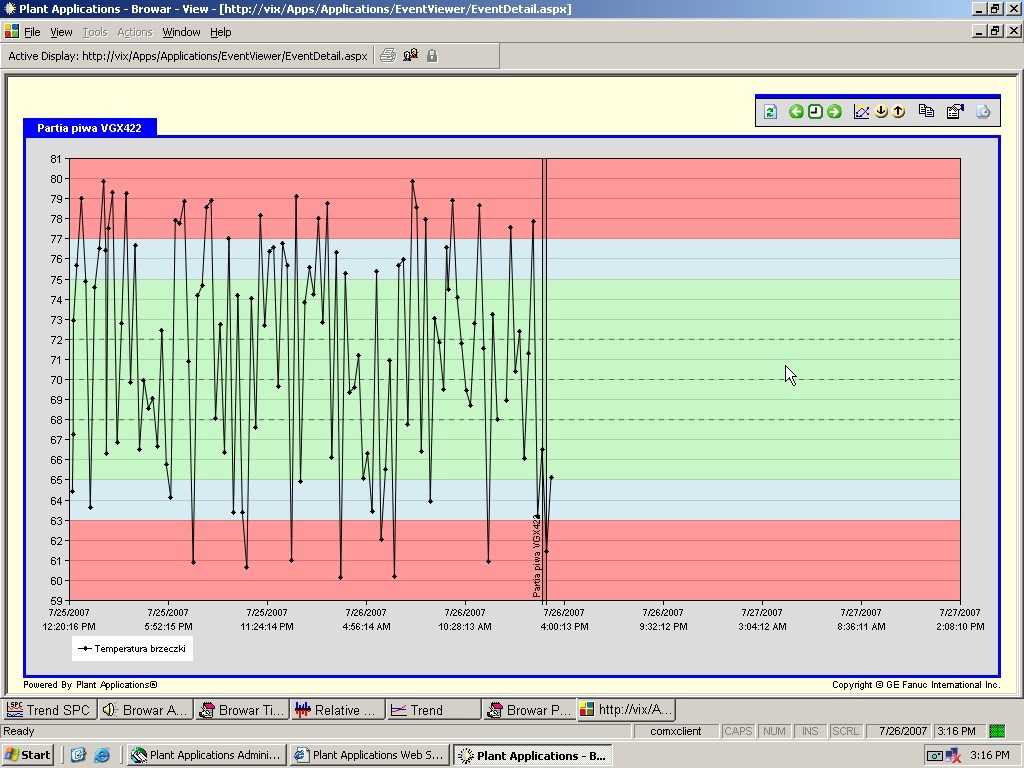Switch to the Browar Ti... tab
1024x768 pixels.
(x=242, y=710)
